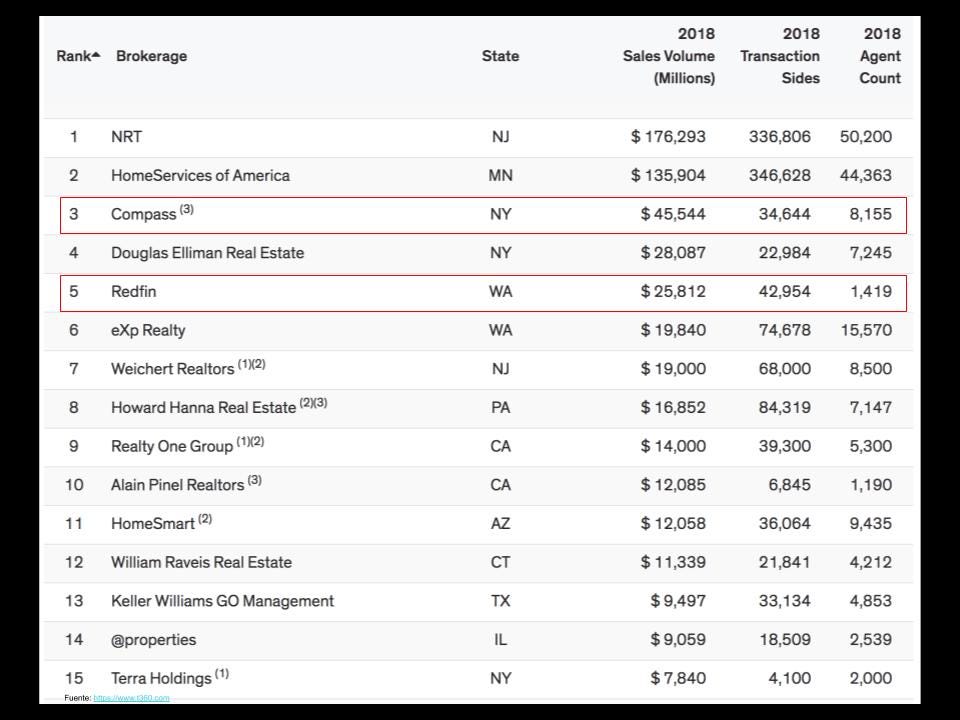This screenshot has width=960, height=720.
Task: Click agent count value 44,363
Action: click(x=866, y=176)
